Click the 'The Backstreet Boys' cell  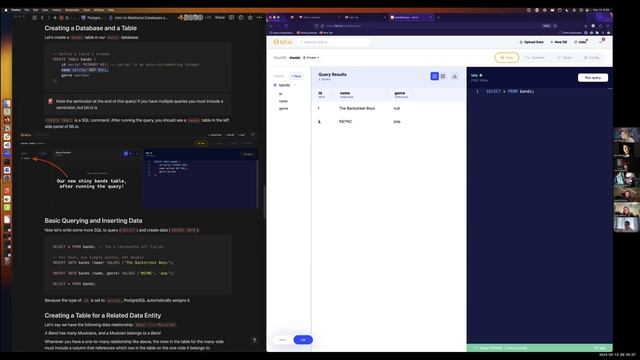[x=357, y=109]
